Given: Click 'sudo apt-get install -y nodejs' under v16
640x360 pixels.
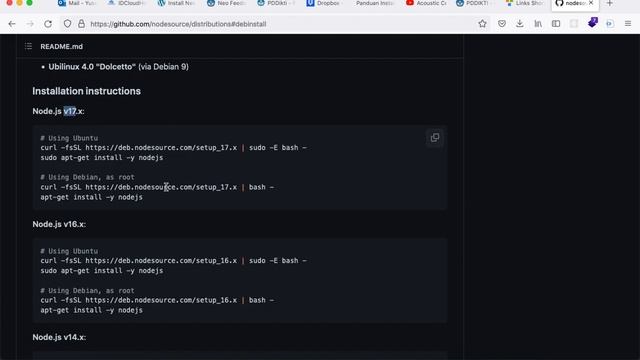Looking at the screenshot, I should pyautogui.click(x=102, y=271).
